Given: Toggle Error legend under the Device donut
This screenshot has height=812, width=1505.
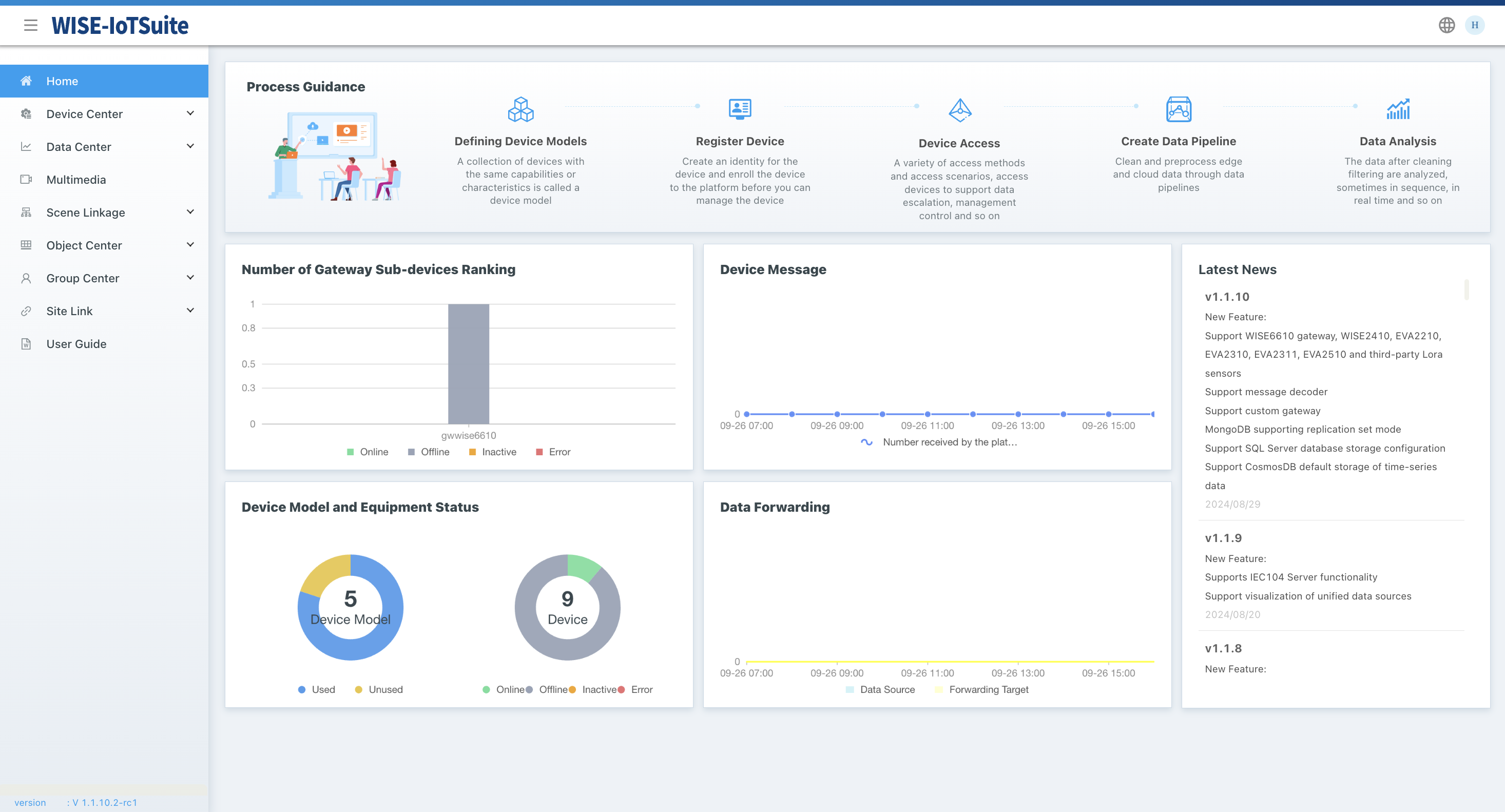Looking at the screenshot, I should [635, 689].
